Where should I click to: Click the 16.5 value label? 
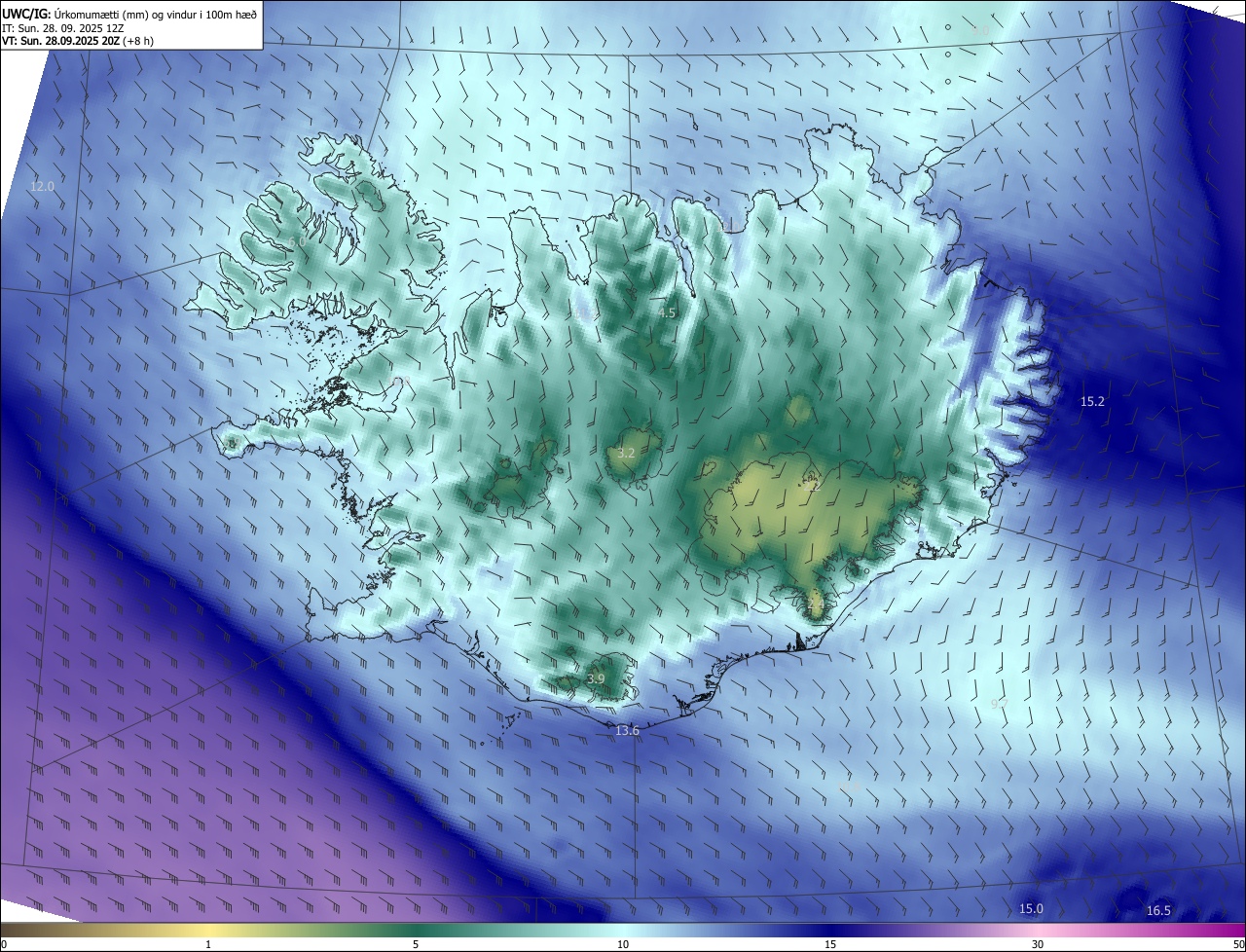pos(1158,910)
